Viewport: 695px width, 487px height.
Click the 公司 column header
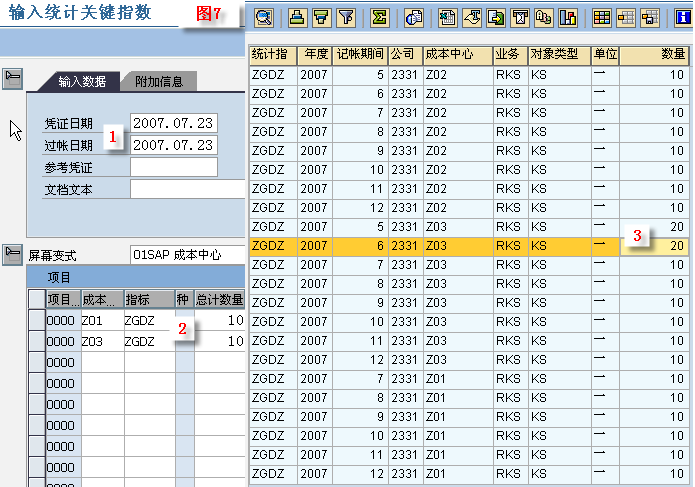(x=405, y=55)
